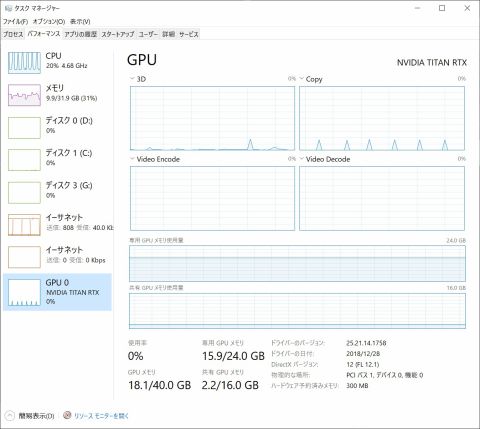This screenshot has width=480, height=429.
Task: Click the Task Manager title bar icon
Action: [x=8, y=8]
